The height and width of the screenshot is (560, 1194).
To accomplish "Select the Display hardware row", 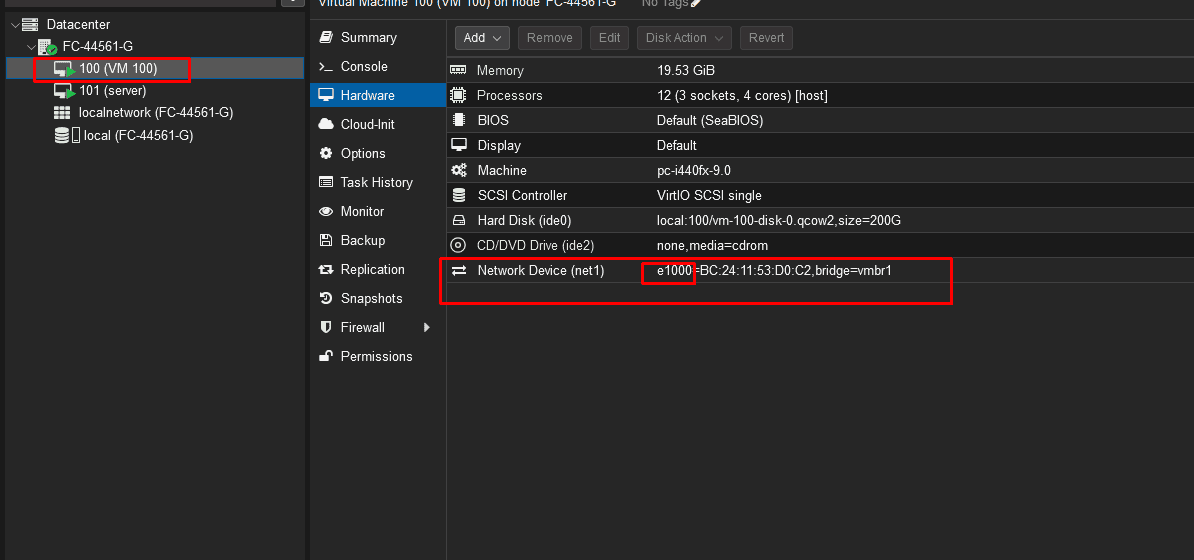I will click(x=820, y=146).
